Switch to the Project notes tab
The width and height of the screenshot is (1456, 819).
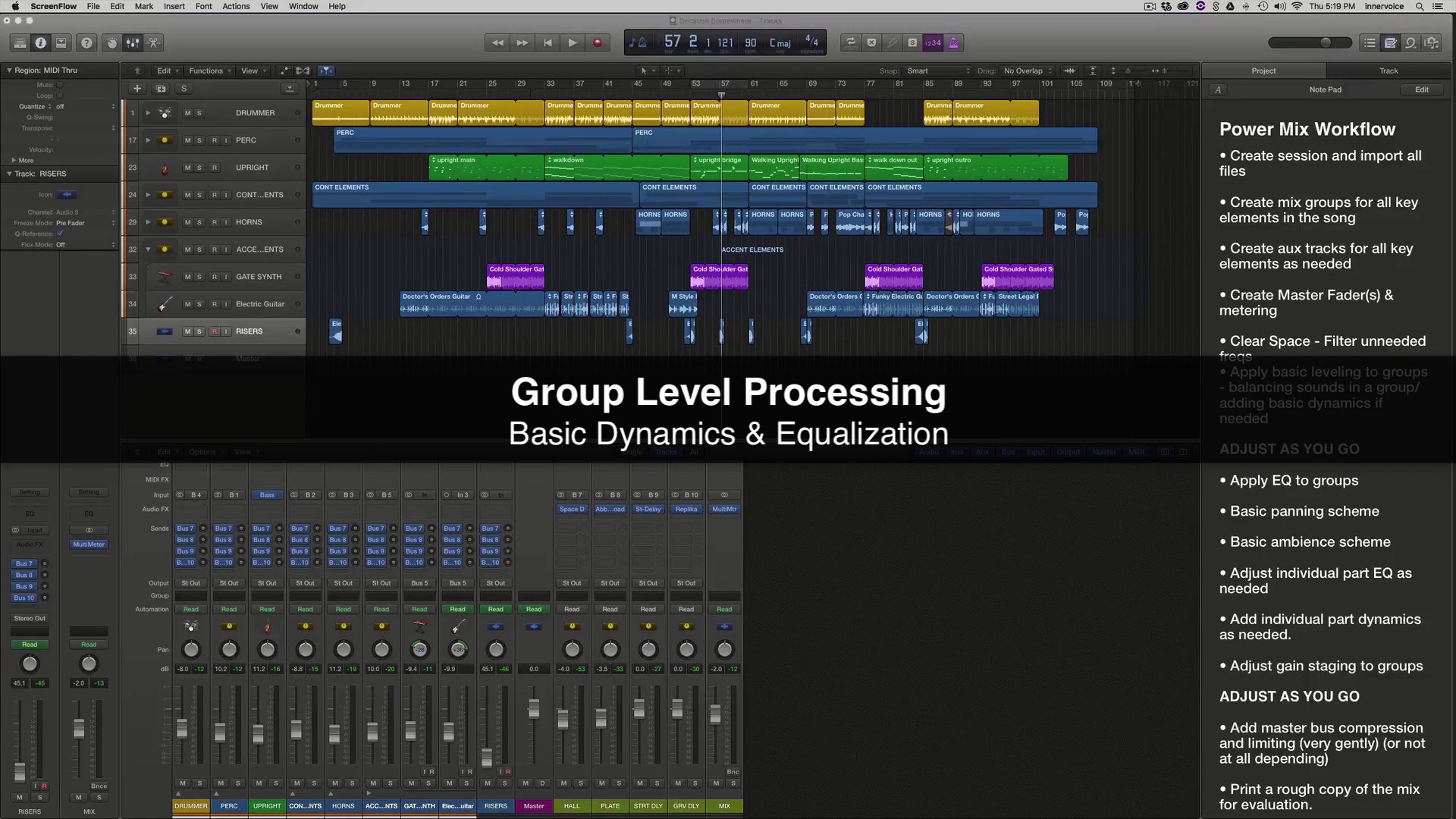[x=1263, y=71]
